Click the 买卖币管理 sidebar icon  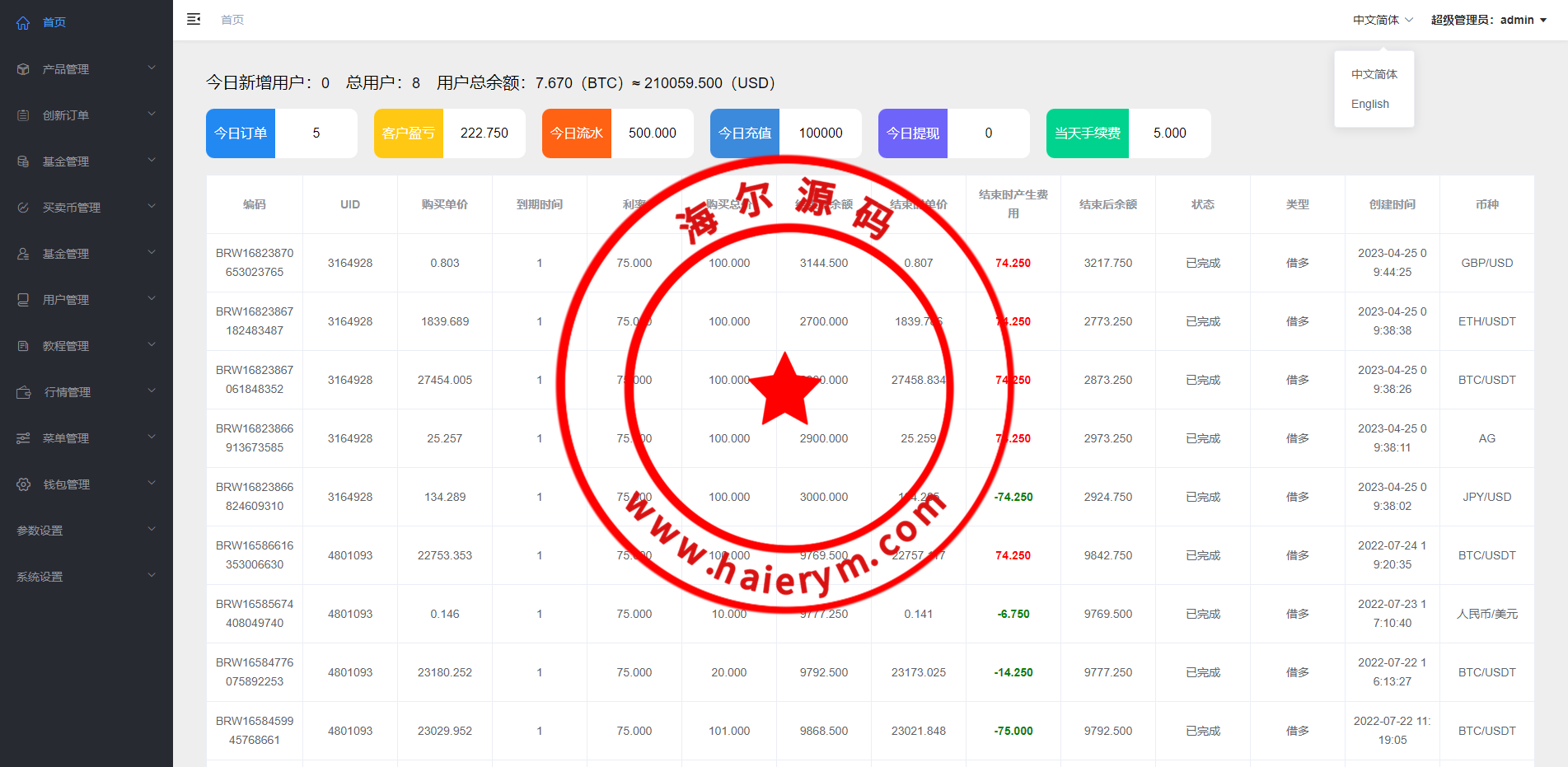tap(23, 208)
